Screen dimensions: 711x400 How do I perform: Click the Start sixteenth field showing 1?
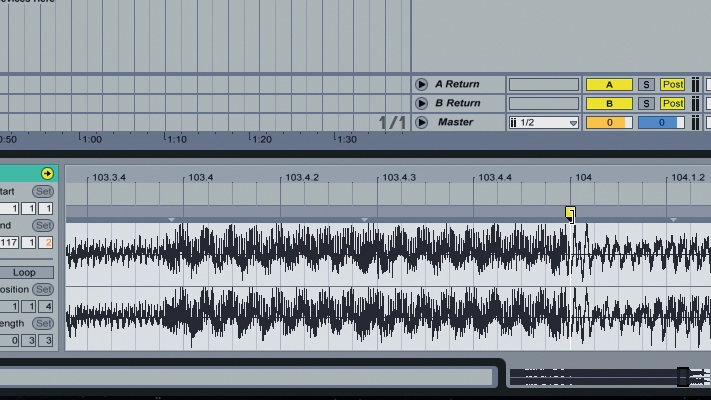point(46,209)
